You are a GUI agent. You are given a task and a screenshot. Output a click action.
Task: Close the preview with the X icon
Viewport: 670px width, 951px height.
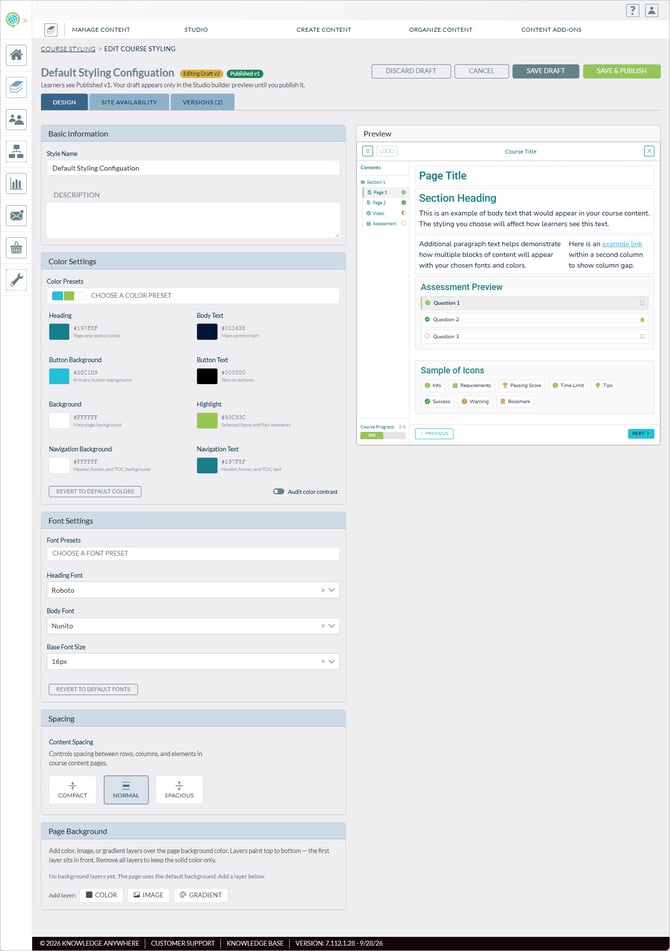point(649,151)
